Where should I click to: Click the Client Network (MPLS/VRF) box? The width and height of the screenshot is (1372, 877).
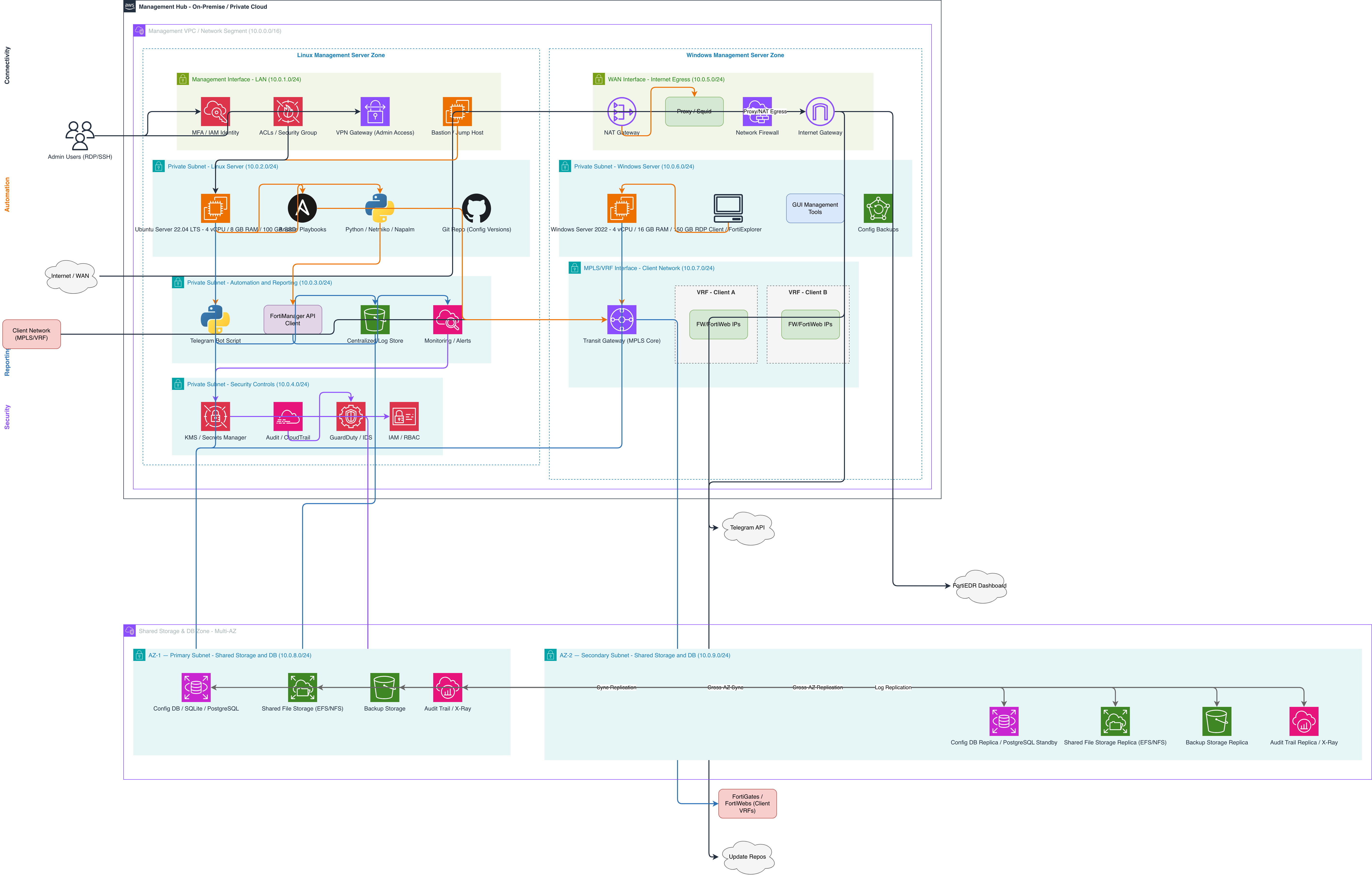click(31, 334)
